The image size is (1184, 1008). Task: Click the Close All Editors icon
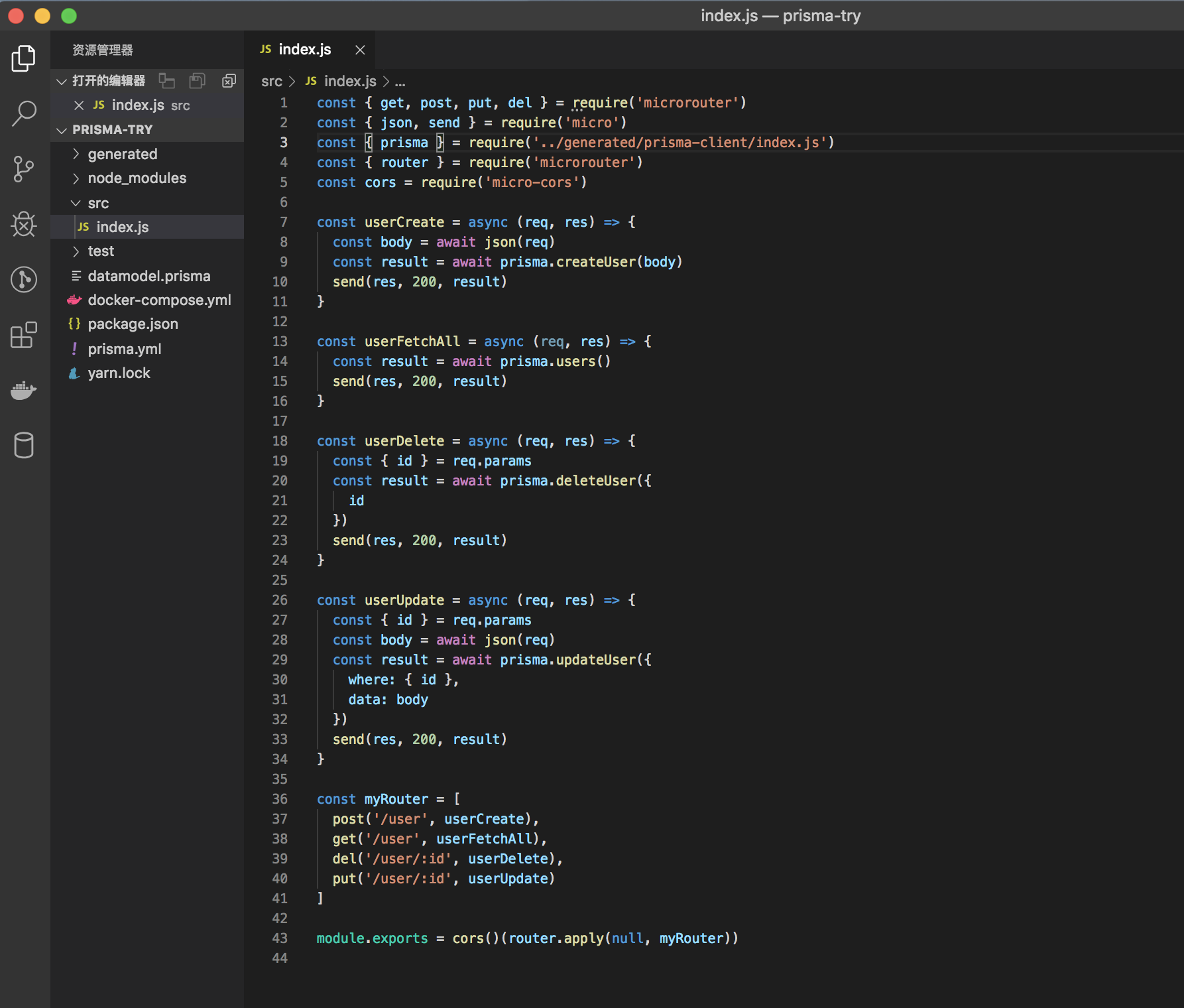pyautogui.click(x=229, y=81)
